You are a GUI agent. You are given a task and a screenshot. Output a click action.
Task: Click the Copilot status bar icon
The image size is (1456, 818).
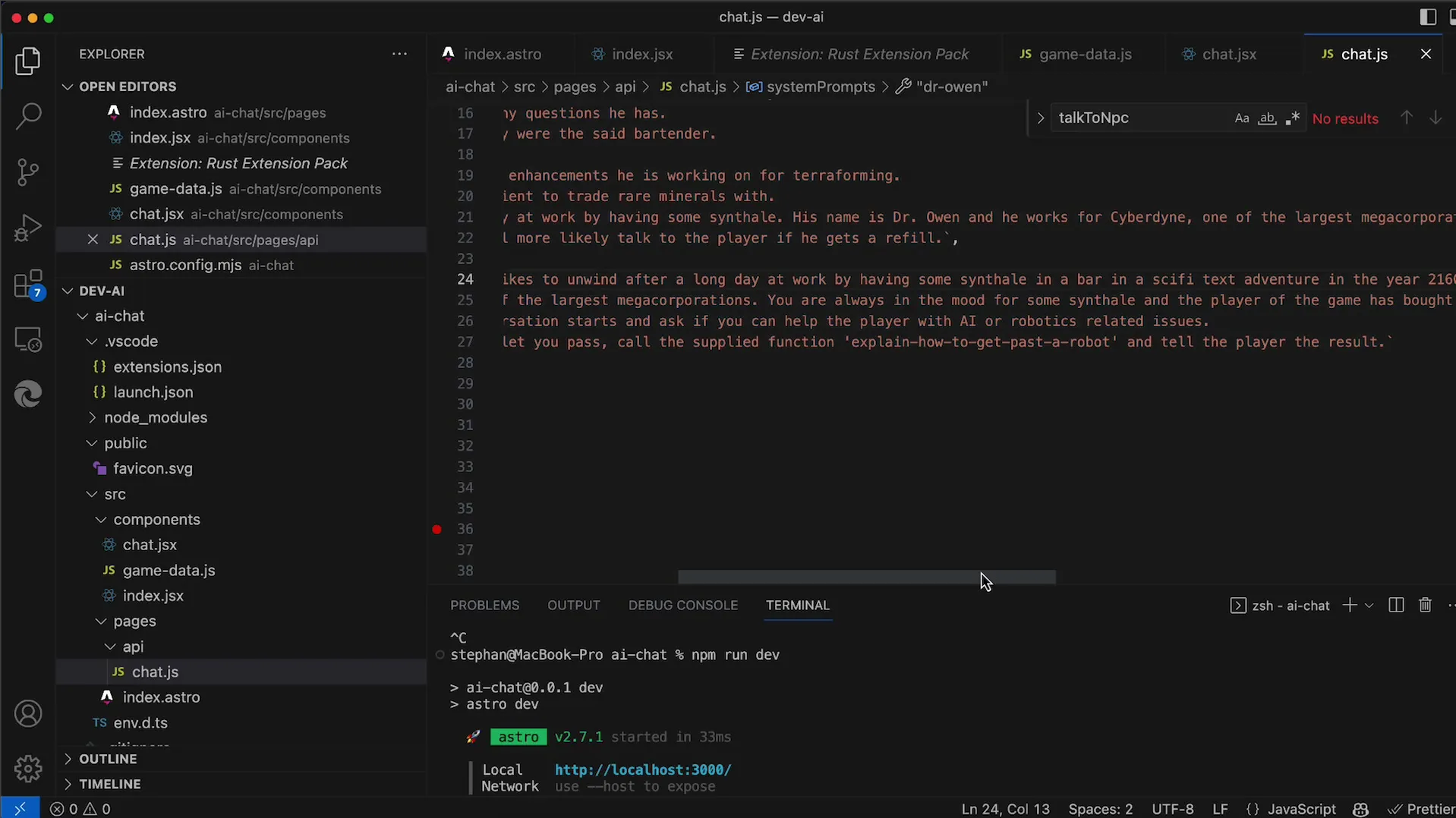[x=1360, y=809]
